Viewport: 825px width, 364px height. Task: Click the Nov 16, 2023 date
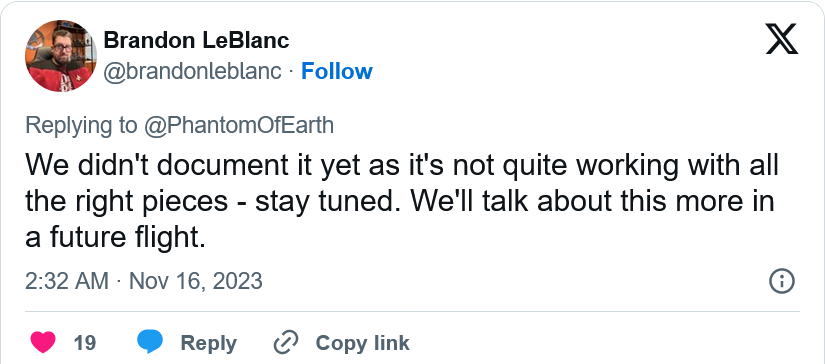(196, 281)
